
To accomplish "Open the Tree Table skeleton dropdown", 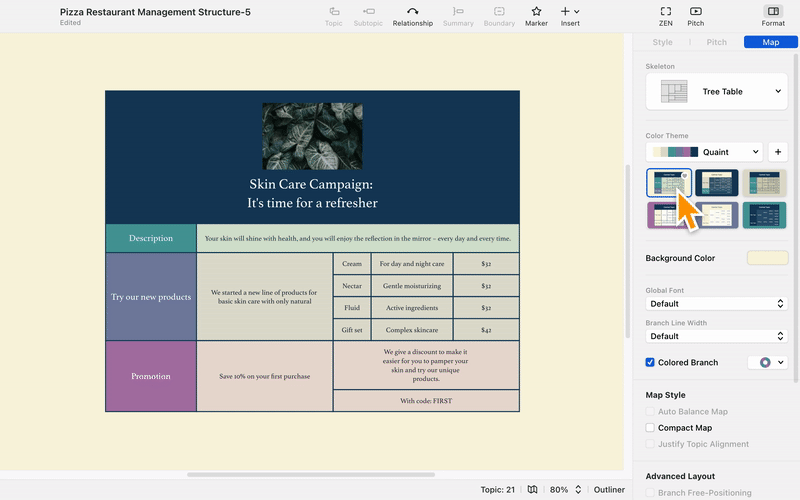I will pyautogui.click(x=716, y=91).
